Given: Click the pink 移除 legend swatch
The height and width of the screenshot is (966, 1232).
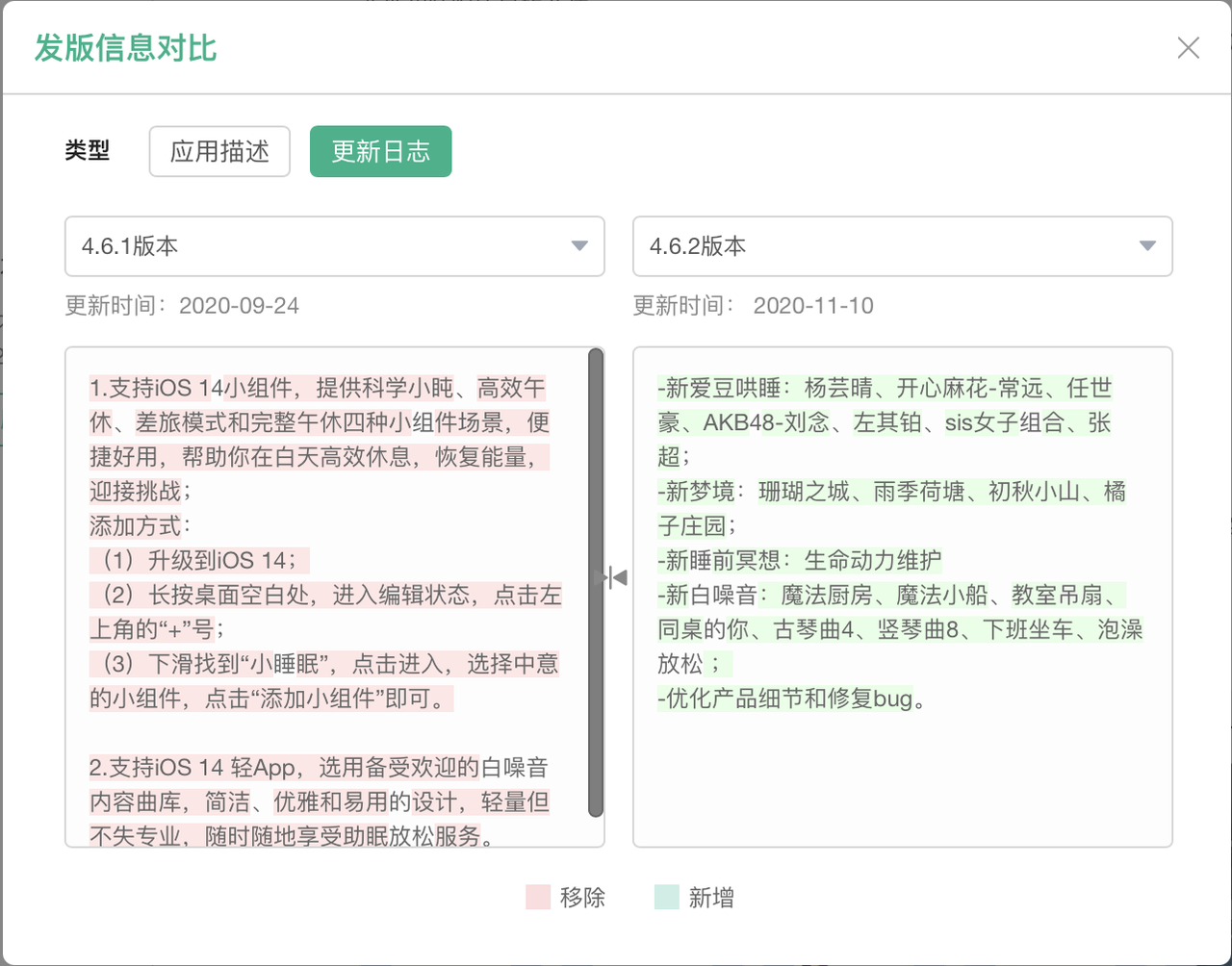Looking at the screenshot, I should 536,897.
